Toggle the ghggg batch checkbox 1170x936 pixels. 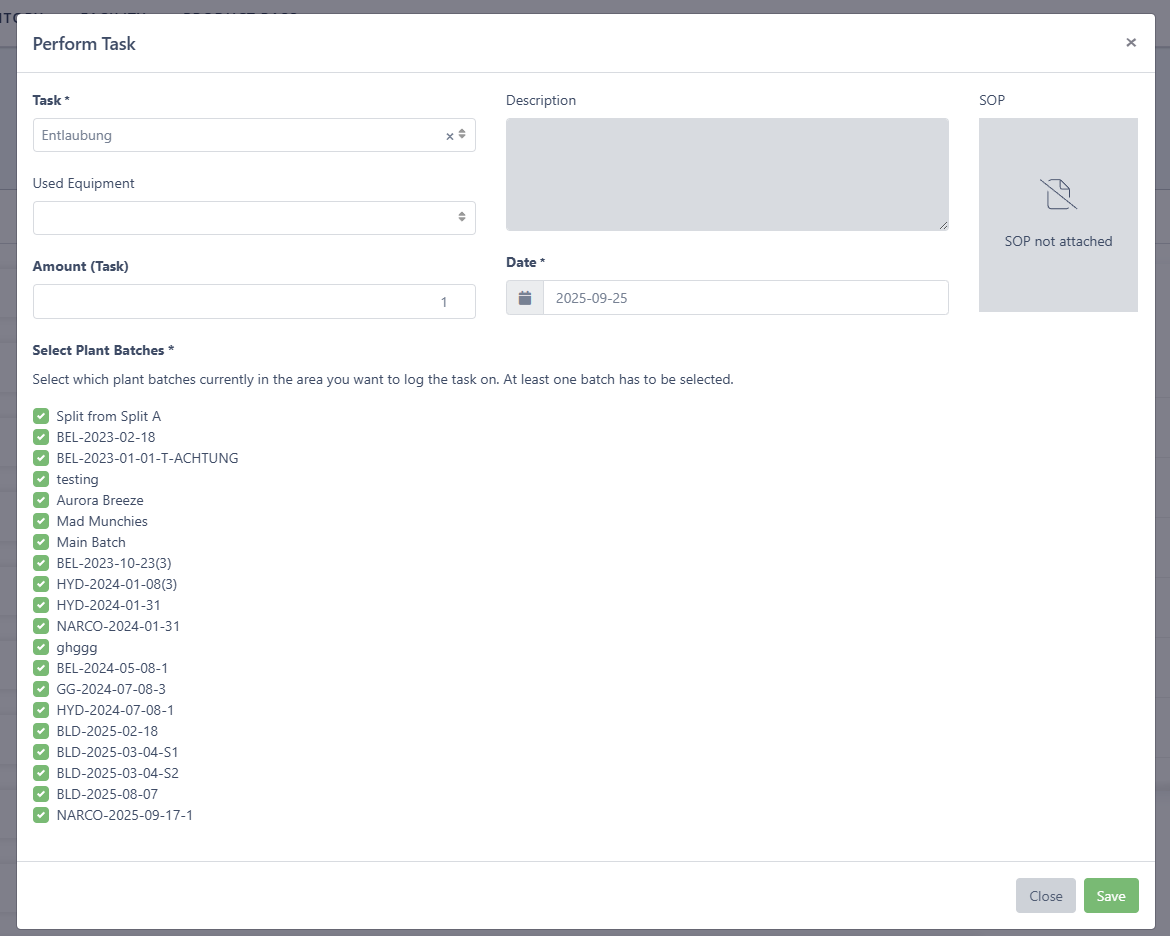pyautogui.click(x=41, y=647)
